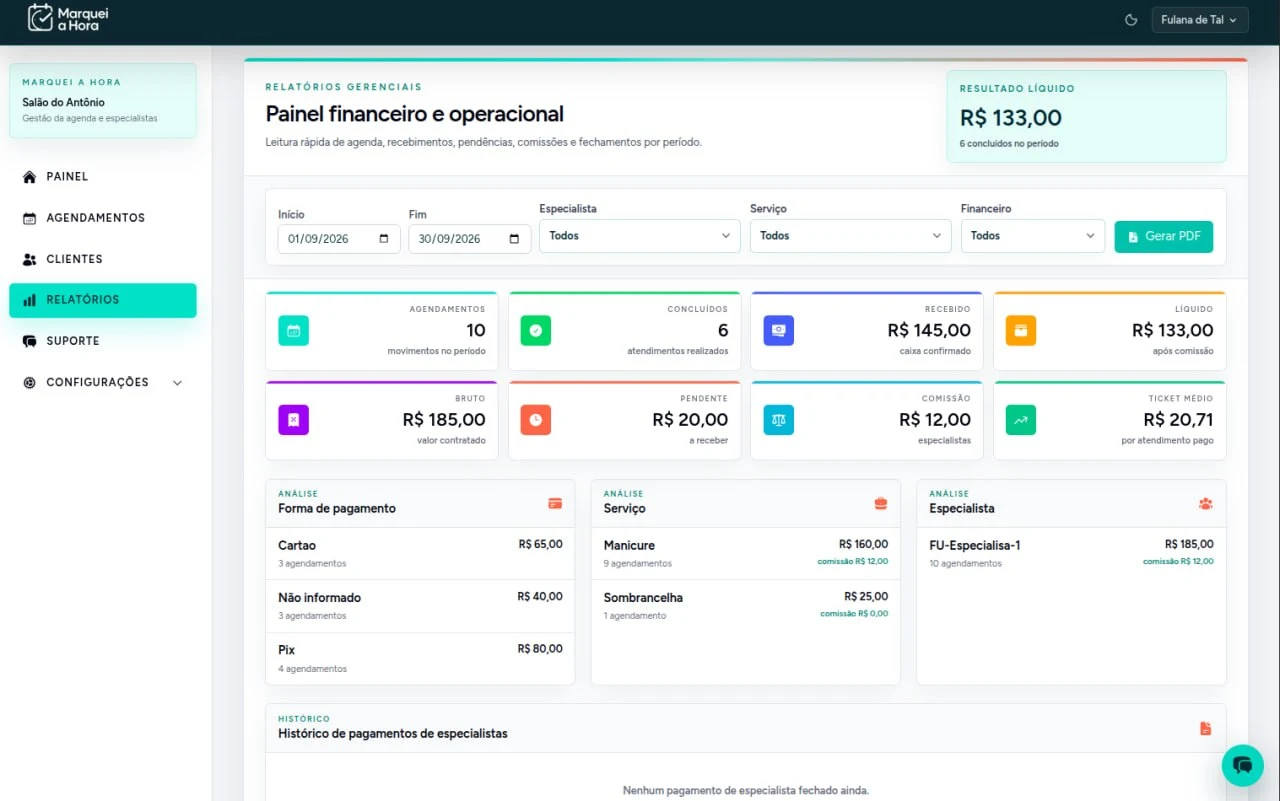The image size is (1280, 801).
Task: Open the floating chat support button
Action: point(1243,765)
